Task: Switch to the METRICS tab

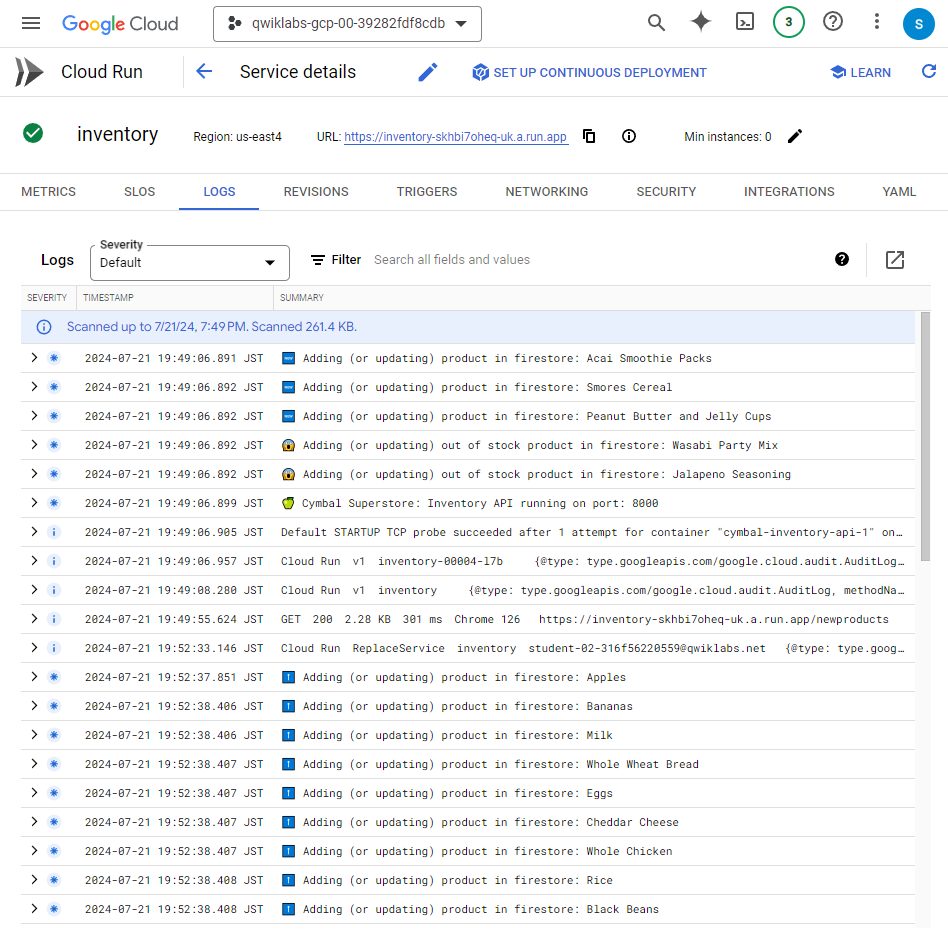Action: coord(48,191)
